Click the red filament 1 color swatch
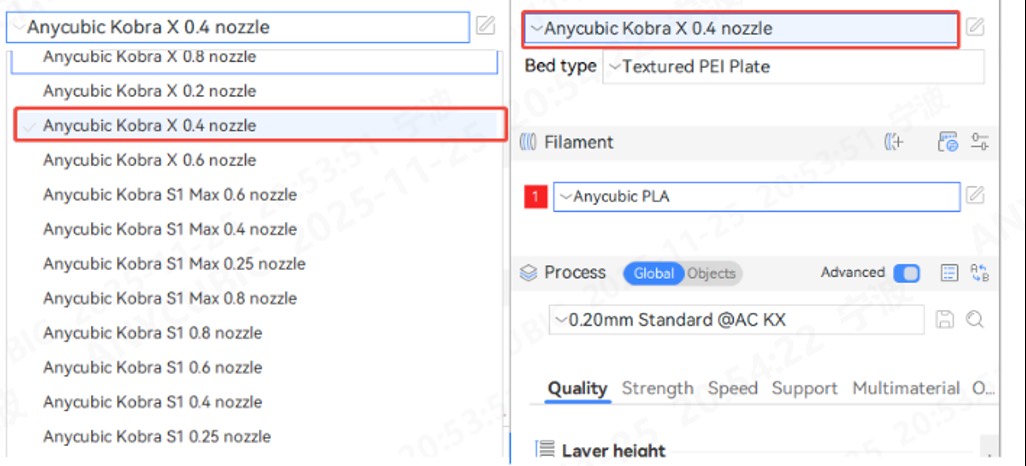This screenshot has width=1026, height=466. pyautogui.click(x=535, y=197)
